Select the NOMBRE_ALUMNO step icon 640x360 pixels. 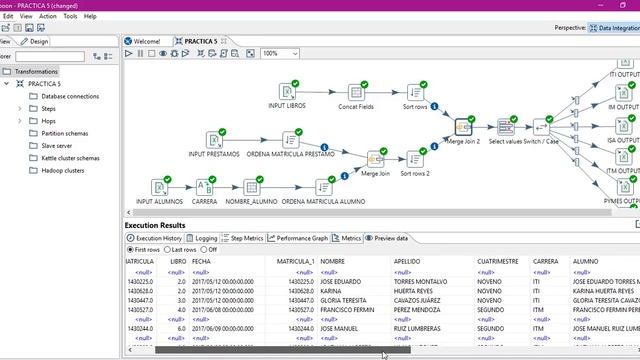tap(251, 187)
